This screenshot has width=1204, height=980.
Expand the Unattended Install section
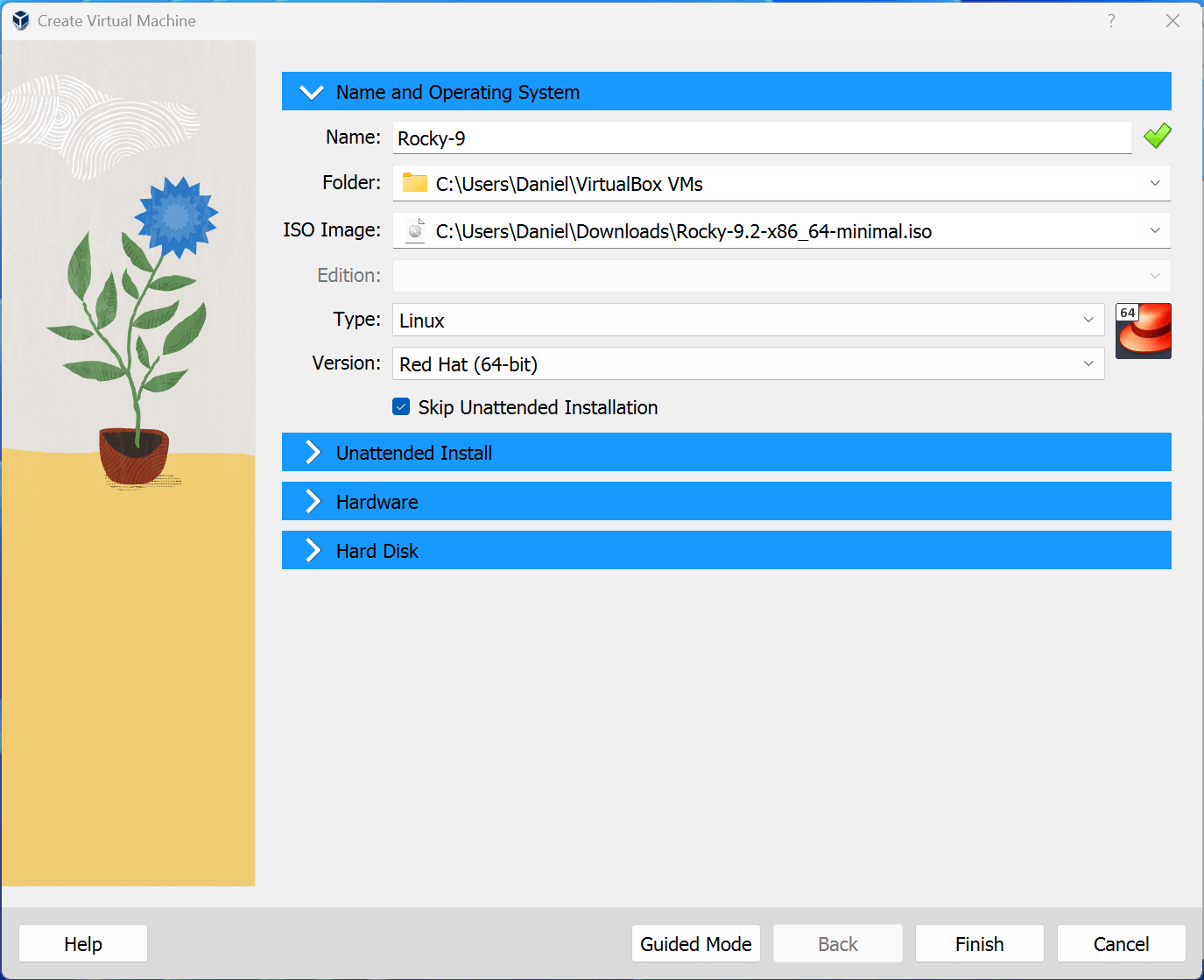726,452
